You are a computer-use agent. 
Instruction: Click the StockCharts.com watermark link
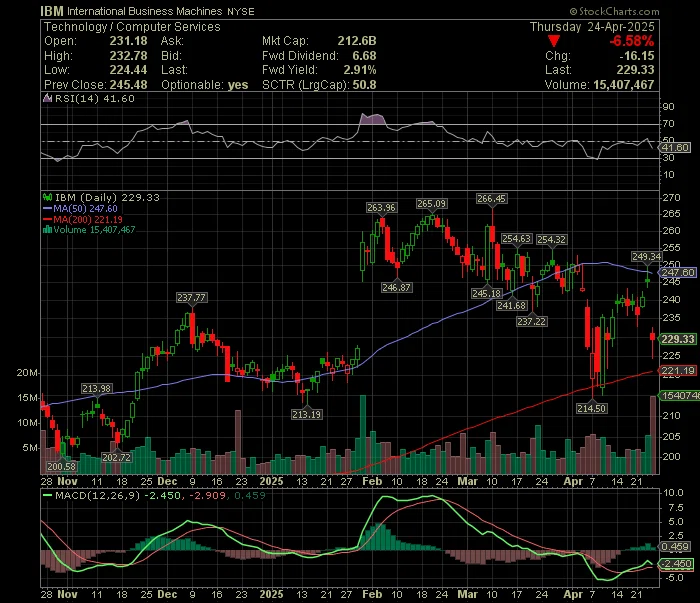[614, 12]
